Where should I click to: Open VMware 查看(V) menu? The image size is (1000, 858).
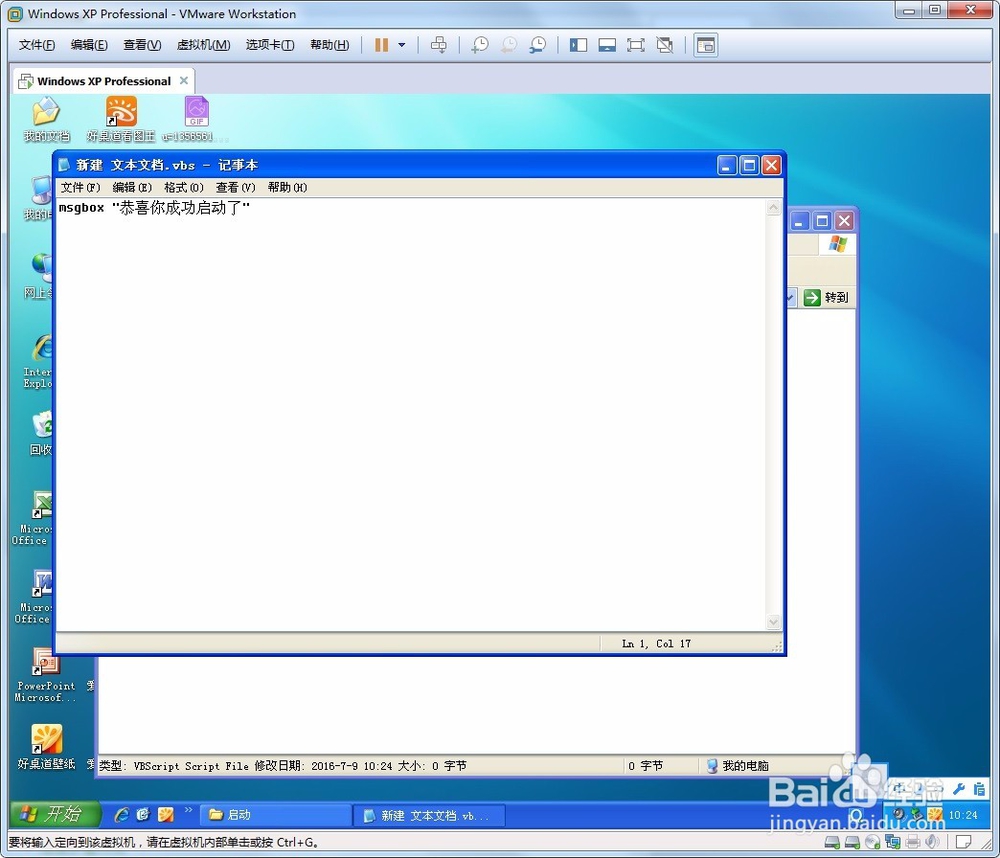tap(142, 45)
